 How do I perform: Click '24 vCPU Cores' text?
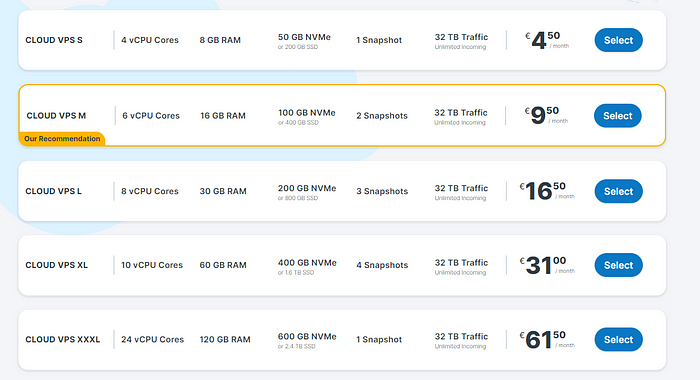tap(153, 339)
